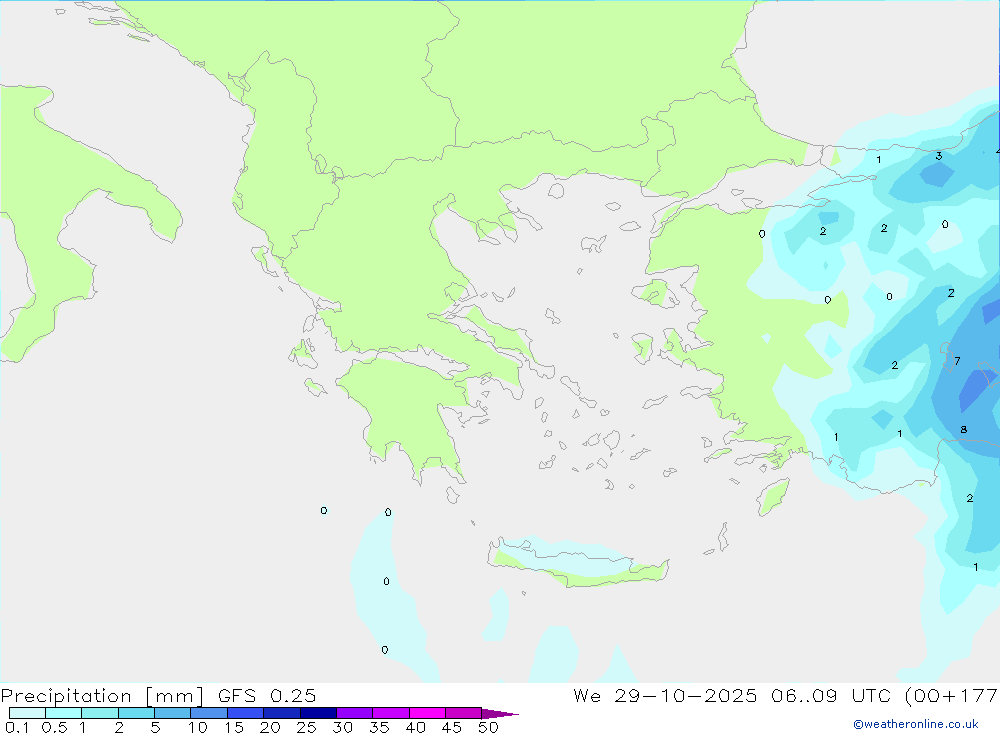
Task: Click the map precipitation value '3'
Action: click(939, 156)
